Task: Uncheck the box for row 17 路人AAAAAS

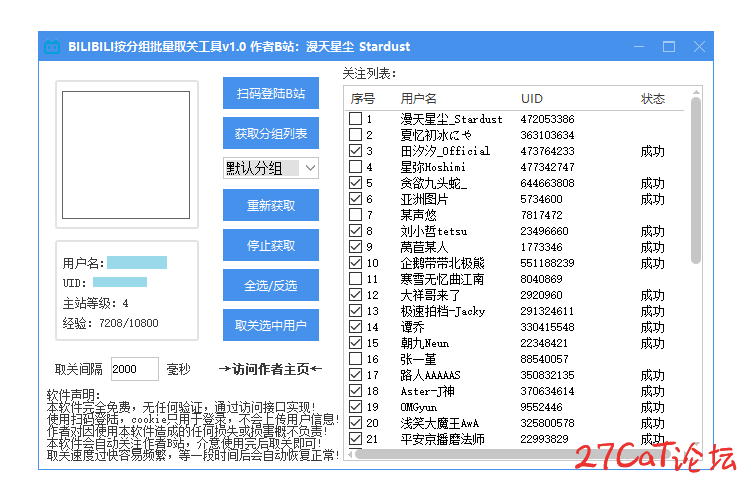Action: click(355, 375)
